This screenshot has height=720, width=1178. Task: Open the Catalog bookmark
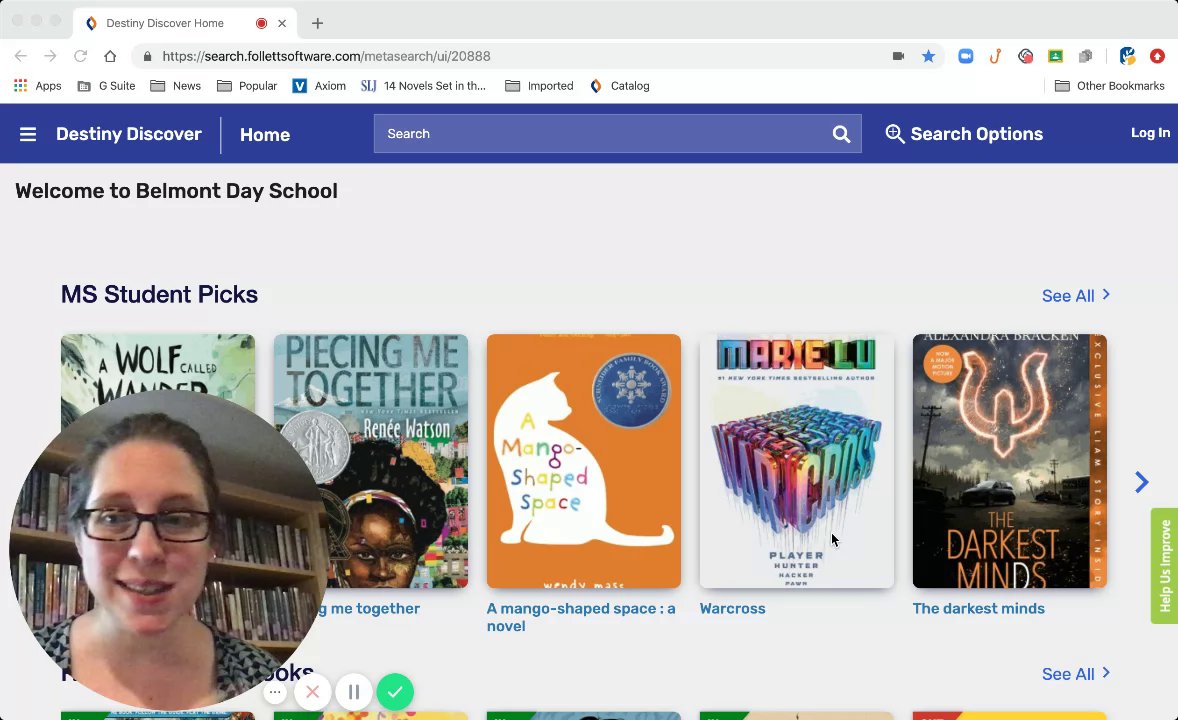[620, 86]
